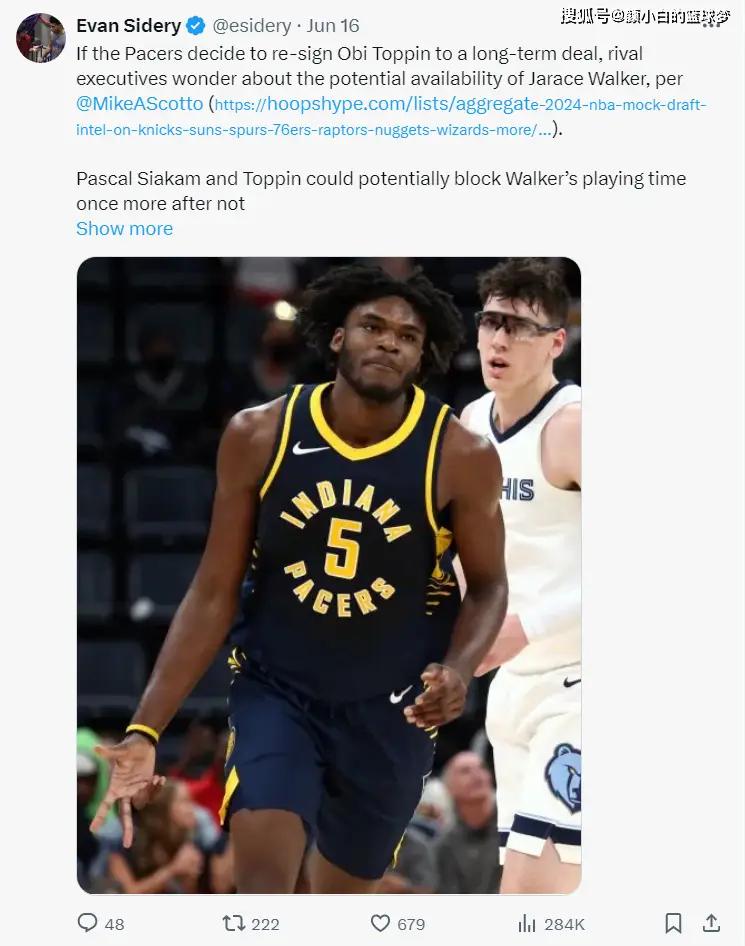Open the Pacers player photo
The image size is (745, 946).
click(x=329, y=575)
